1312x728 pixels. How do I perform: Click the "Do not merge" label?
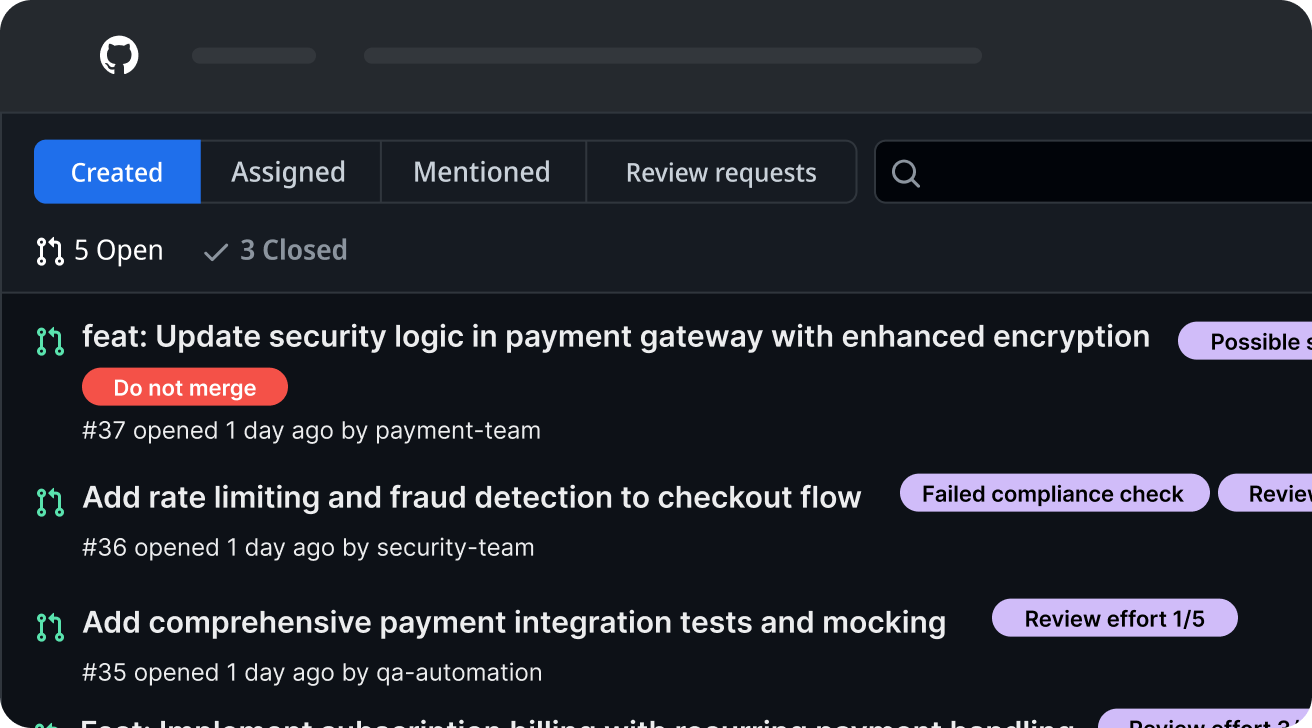(x=184, y=387)
